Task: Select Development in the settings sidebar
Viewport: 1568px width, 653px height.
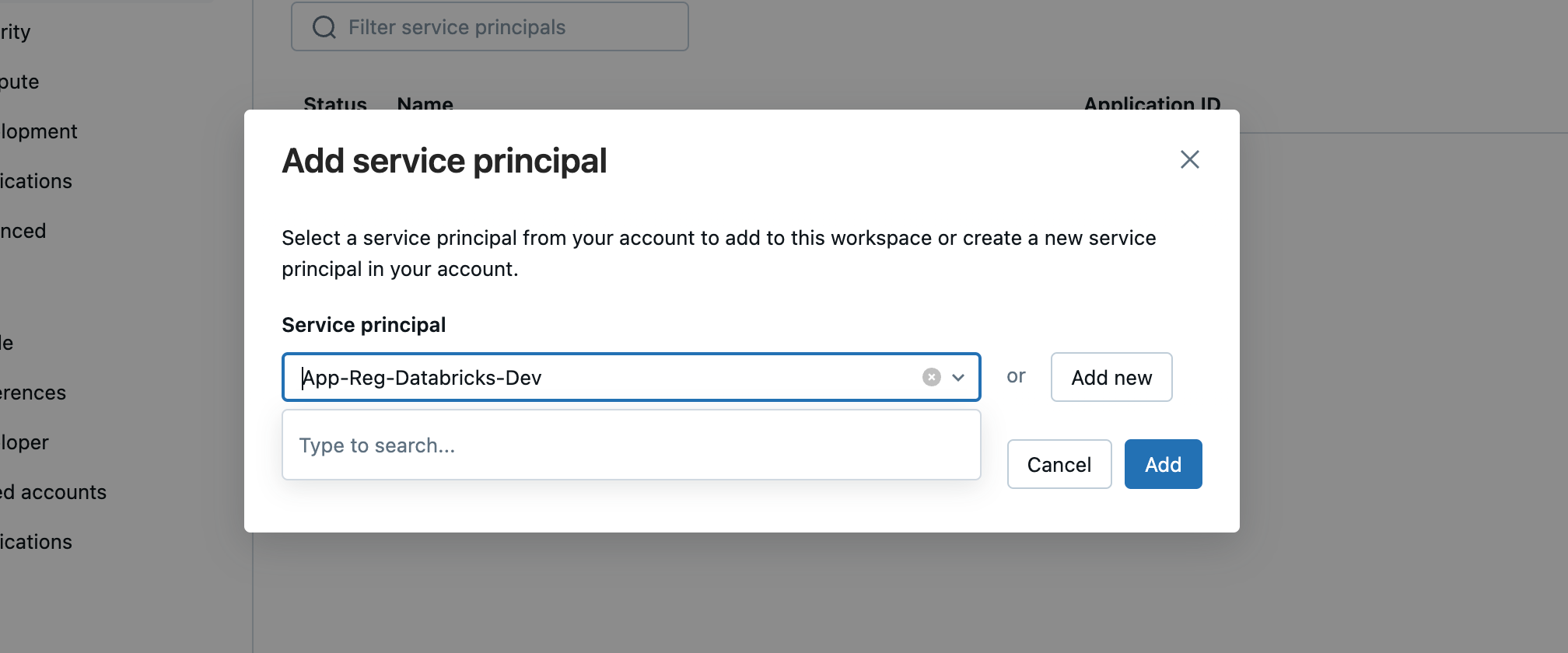Action: [39, 131]
